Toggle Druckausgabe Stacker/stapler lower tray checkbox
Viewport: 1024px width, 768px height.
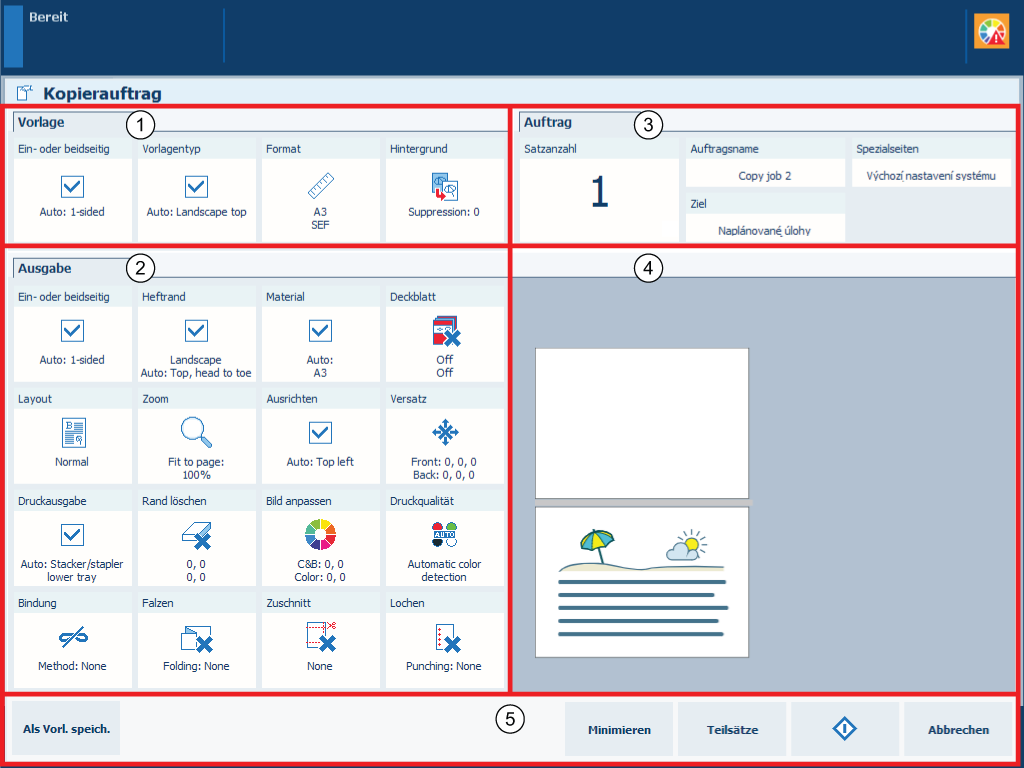72,535
